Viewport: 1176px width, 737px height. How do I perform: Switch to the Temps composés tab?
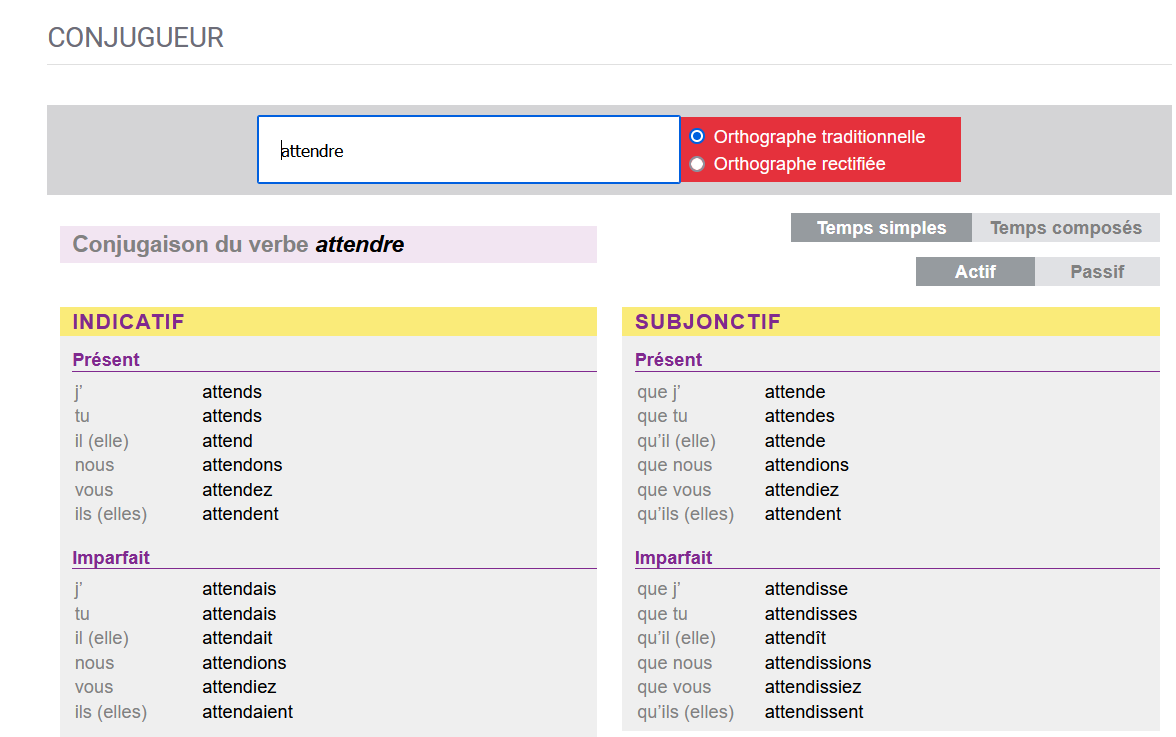coord(1065,228)
